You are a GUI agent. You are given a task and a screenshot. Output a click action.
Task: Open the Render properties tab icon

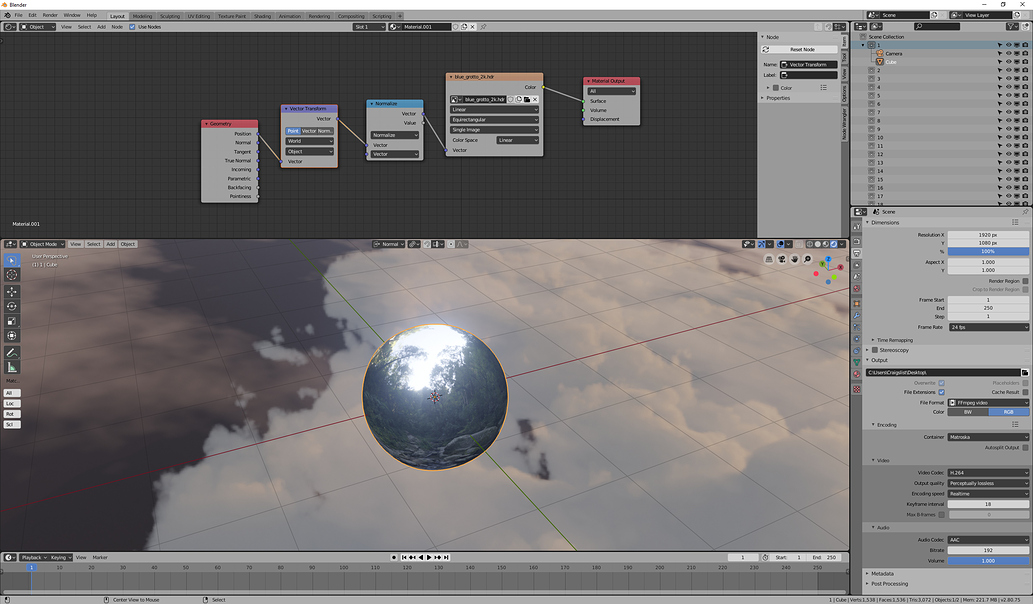point(859,241)
